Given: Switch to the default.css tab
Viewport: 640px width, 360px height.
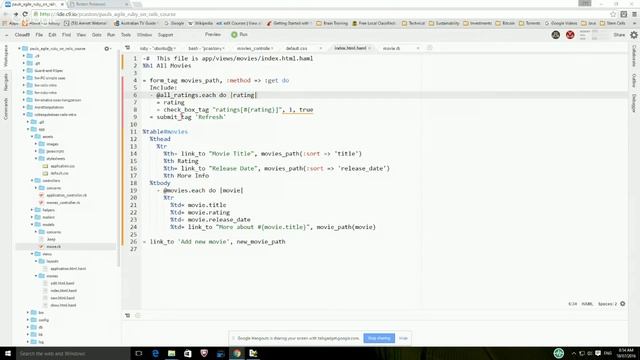Looking at the screenshot, I should 297,49.
